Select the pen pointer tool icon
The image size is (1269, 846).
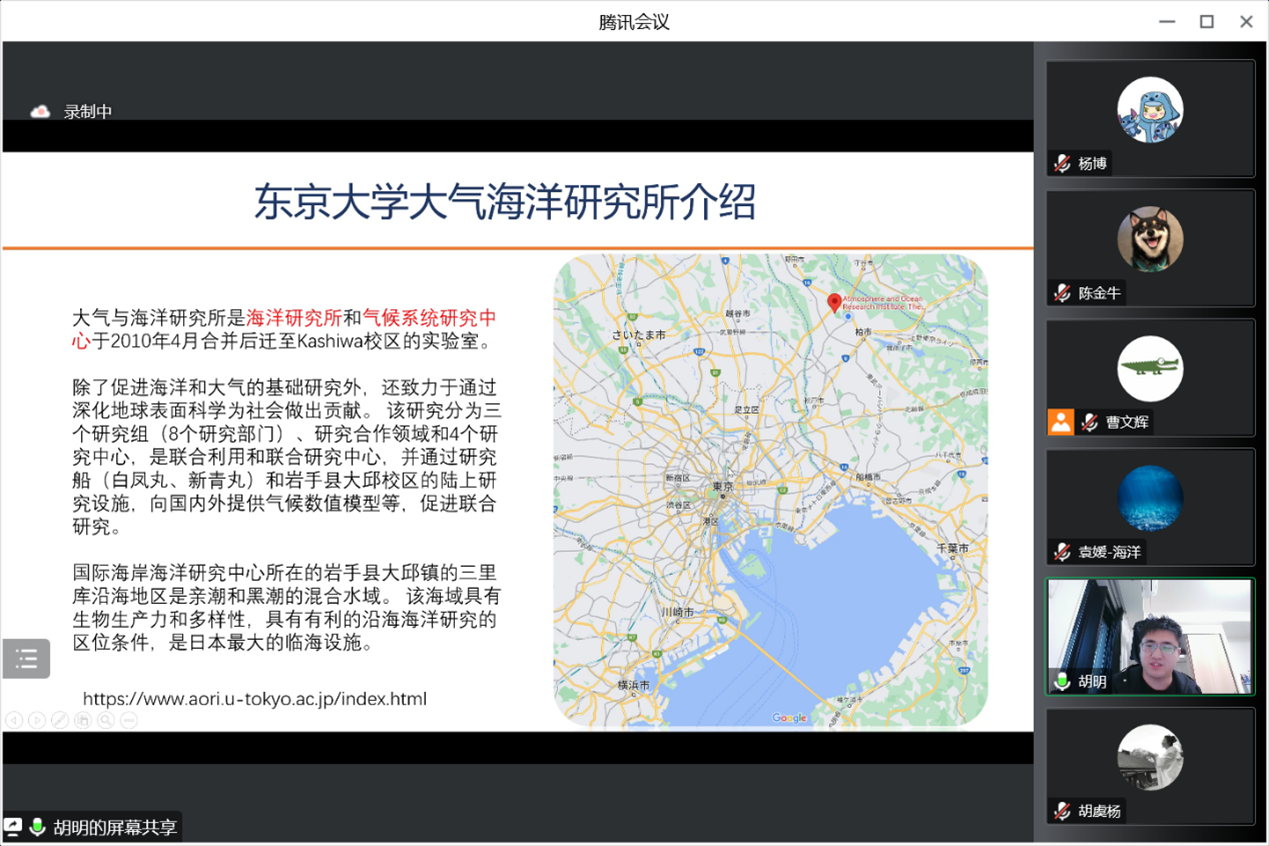click(x=60, y=720)
